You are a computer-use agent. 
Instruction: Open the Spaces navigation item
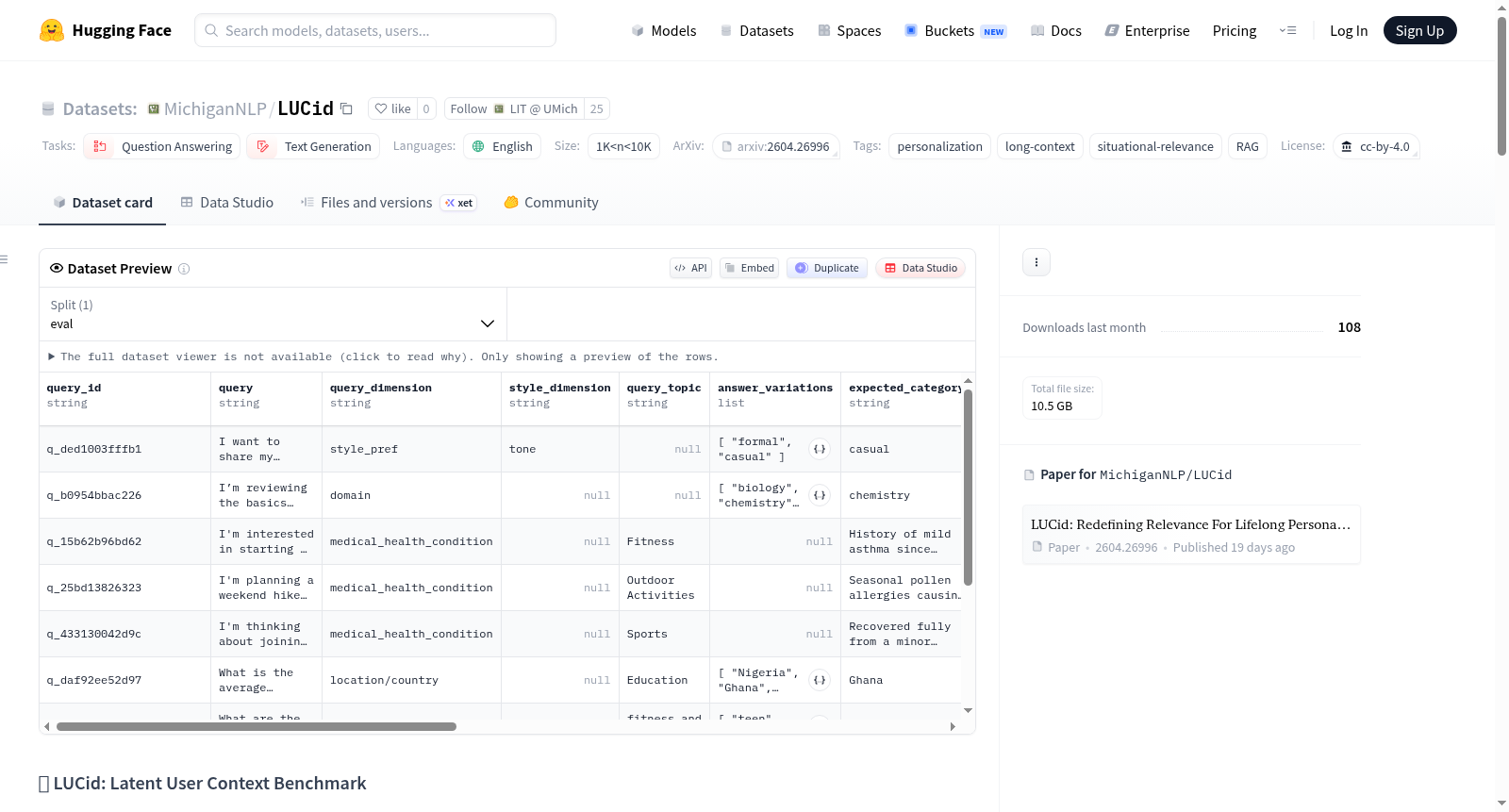pyautogui.click(x=849, y=30)
